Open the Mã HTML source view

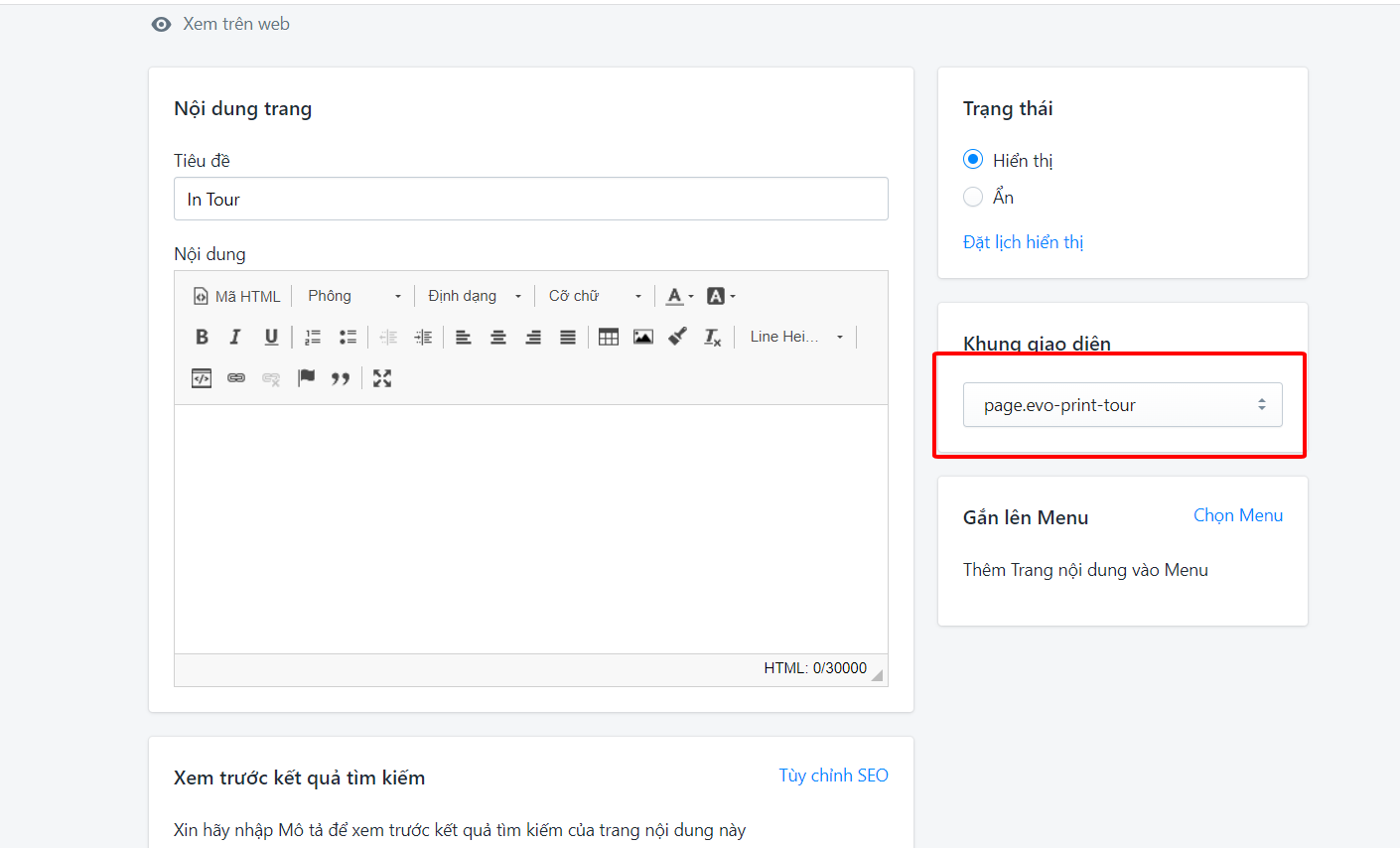(236, 296)
